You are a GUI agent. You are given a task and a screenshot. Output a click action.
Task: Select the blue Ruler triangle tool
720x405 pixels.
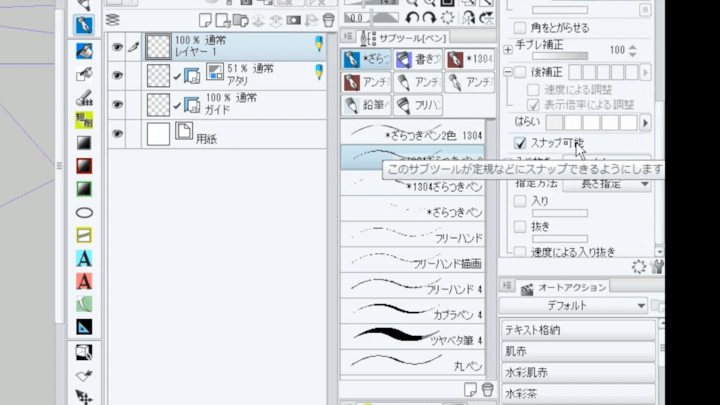tap(84, 327)
